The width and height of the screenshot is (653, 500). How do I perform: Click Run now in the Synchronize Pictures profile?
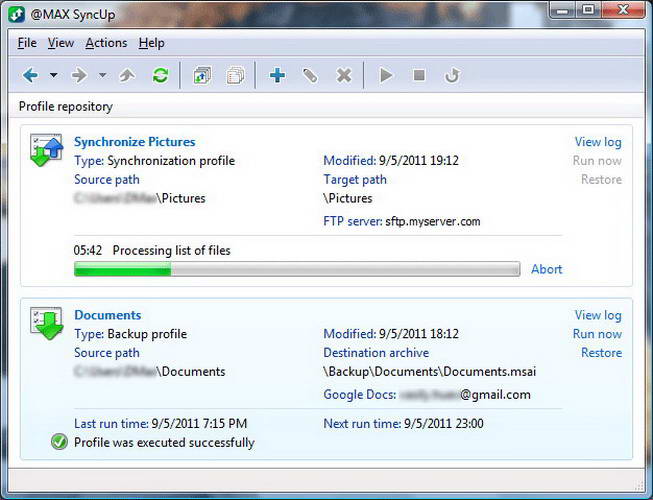pos(597,161)
